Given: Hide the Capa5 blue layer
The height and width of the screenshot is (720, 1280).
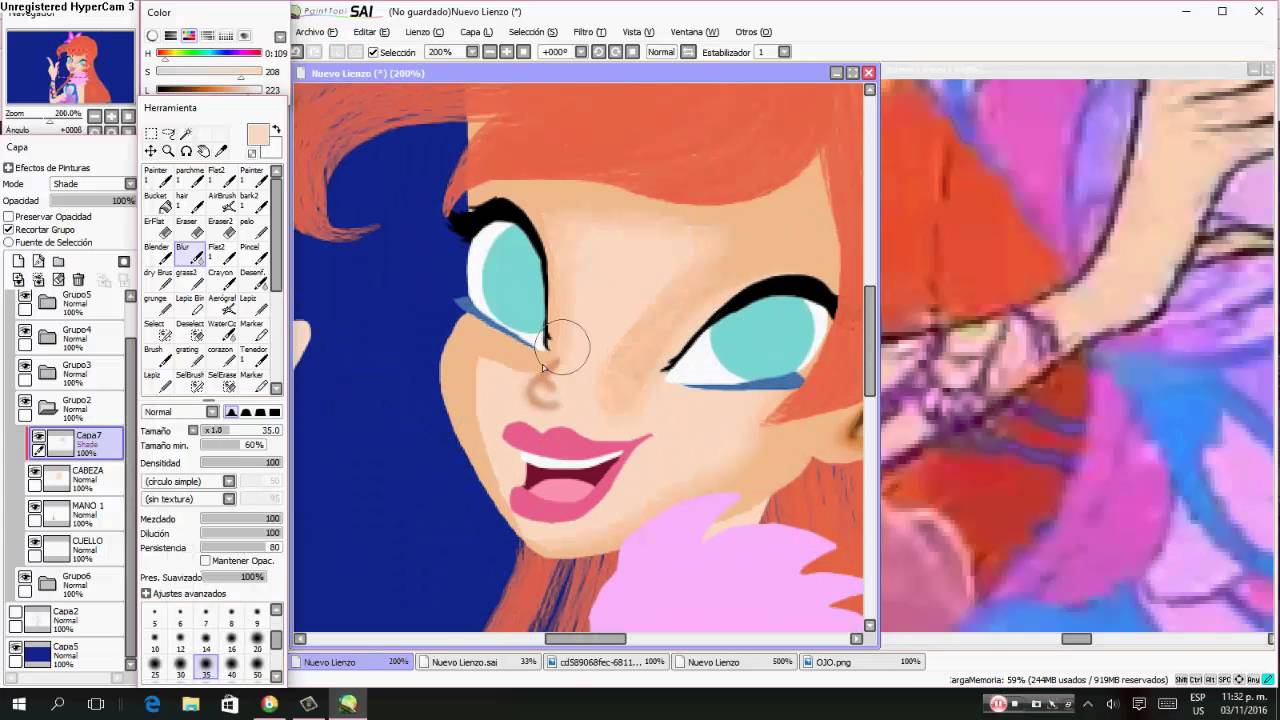Looking at the screenshot, I should click(x=15, y=648).
